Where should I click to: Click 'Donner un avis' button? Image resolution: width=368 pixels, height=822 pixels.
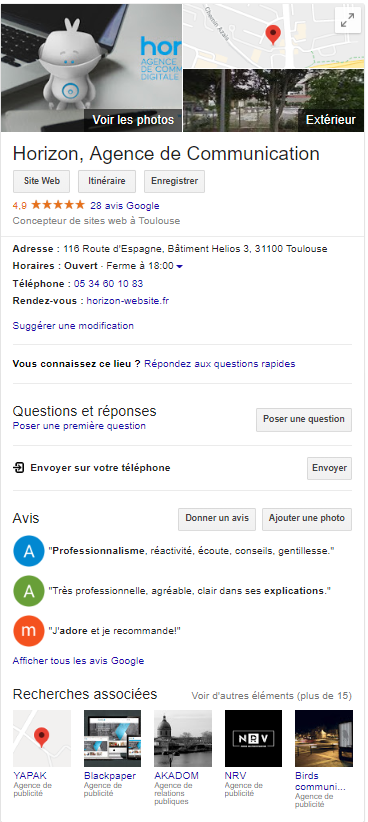coord(217,518)
